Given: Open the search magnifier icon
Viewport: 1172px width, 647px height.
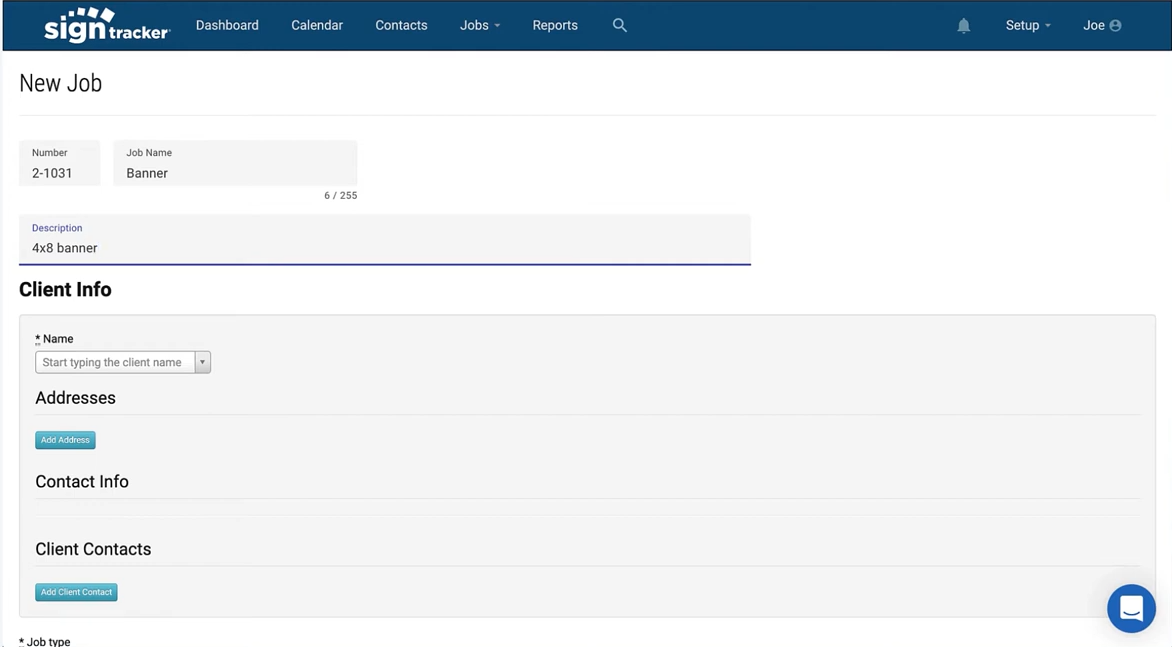Looking at the screenshot, I should point(620,25).
